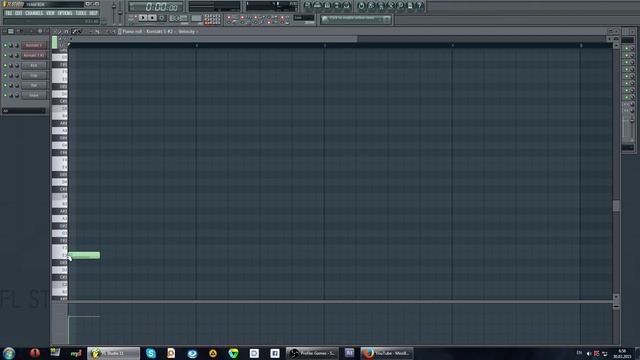The image size is (640, 360).
Task: Switch to FL Studio 11 taskbar button
Action: pos(113,353)
